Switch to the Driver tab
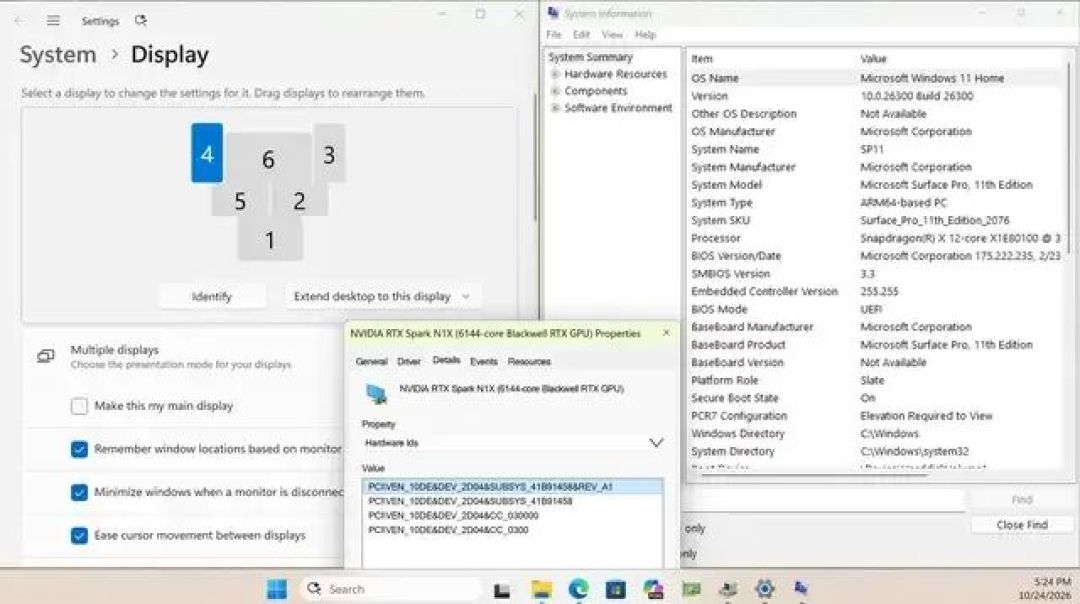1080x604 pixels. coord(408,362)
